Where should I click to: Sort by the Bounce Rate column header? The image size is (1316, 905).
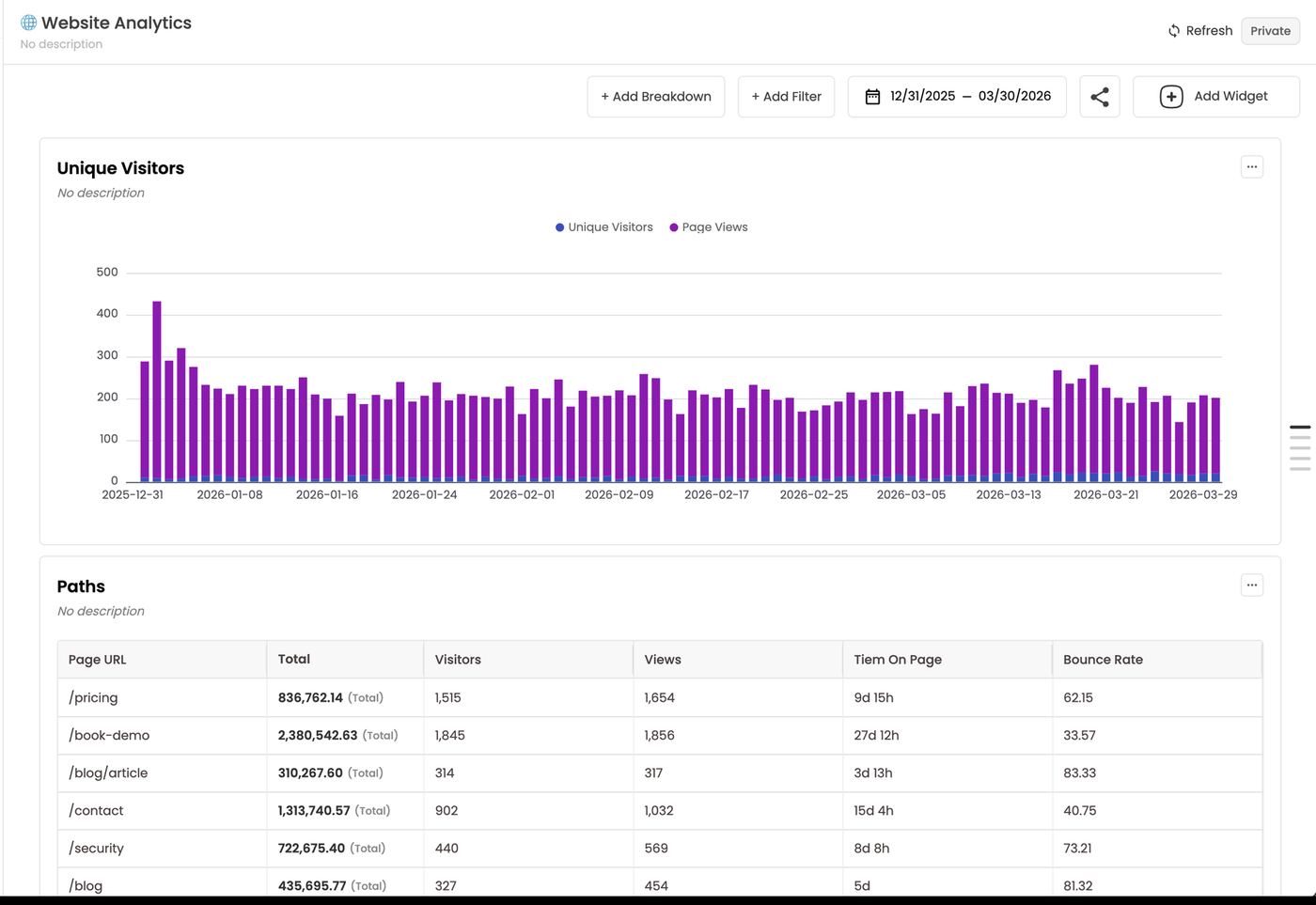click(x=1157, y=660)
